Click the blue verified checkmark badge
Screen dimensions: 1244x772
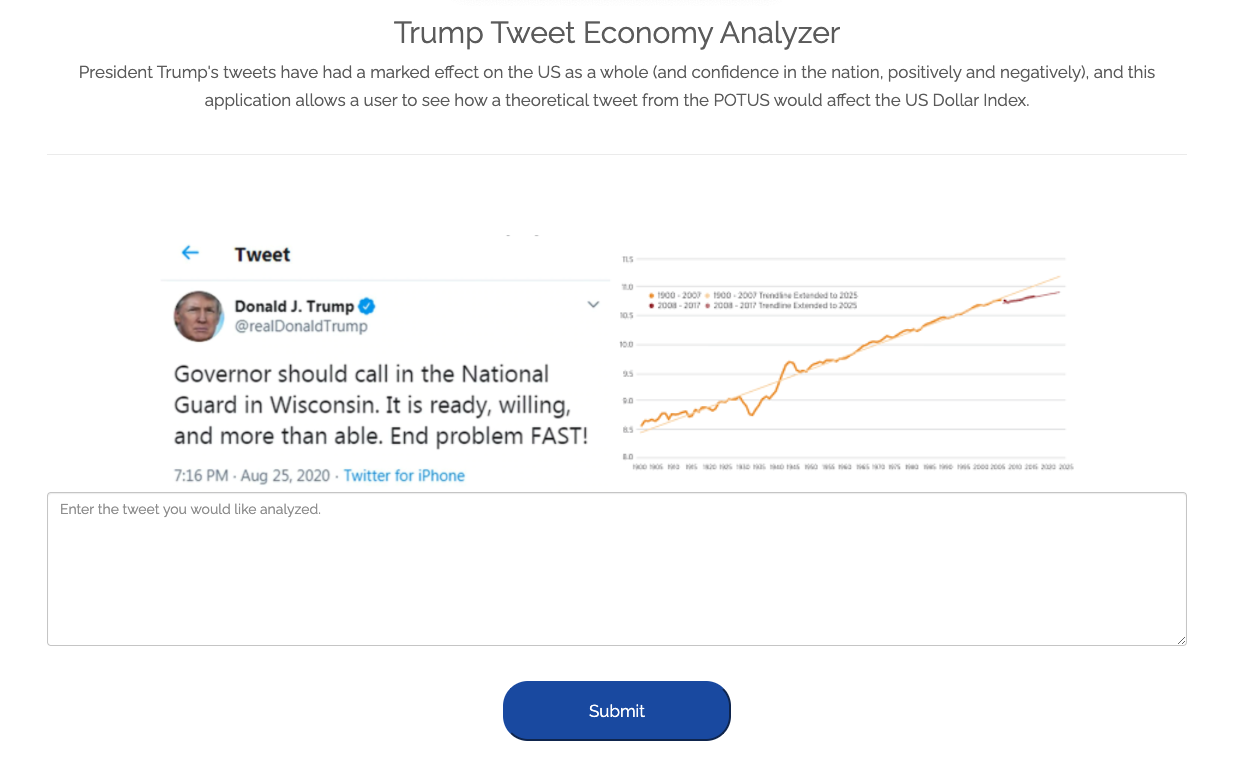(x=368, y=306)
